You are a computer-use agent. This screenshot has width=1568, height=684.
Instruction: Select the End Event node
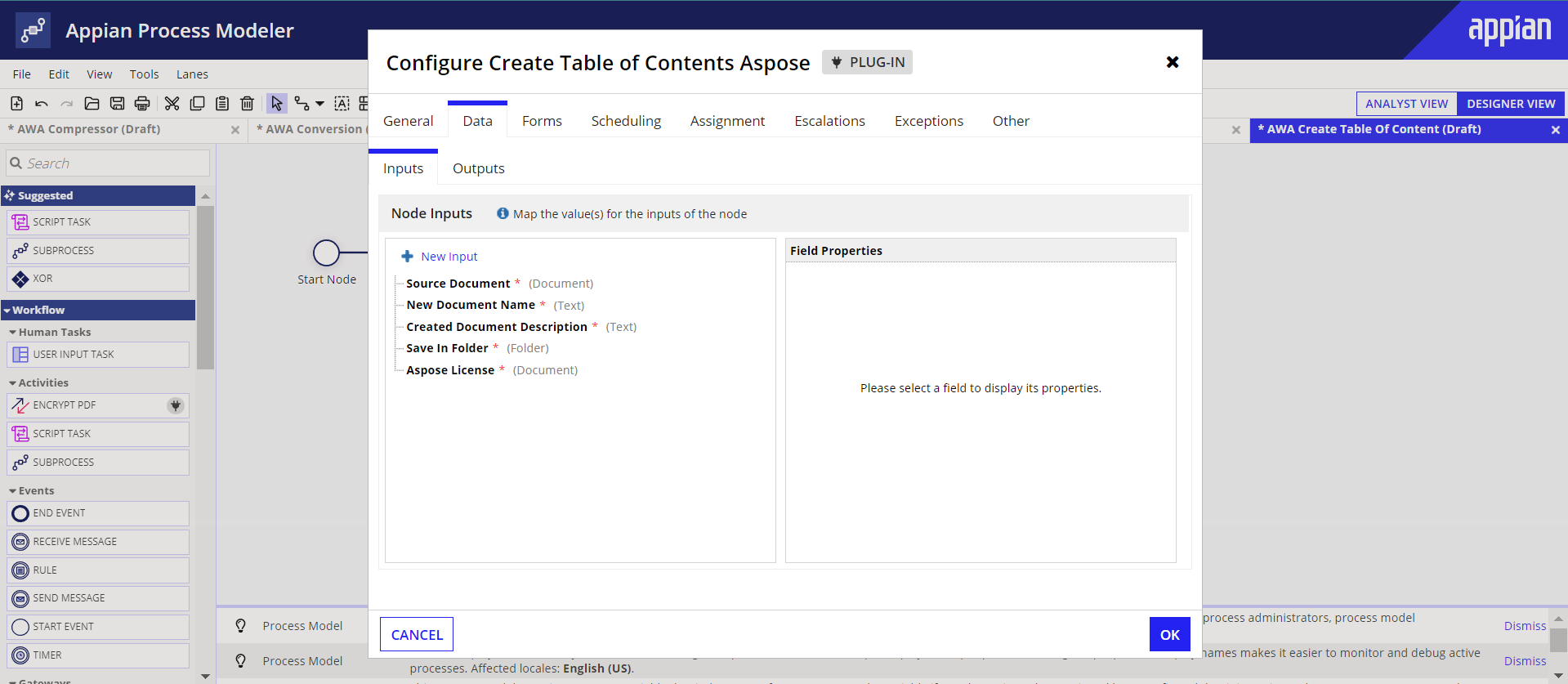pyautogui.click(x=98, y=513)
